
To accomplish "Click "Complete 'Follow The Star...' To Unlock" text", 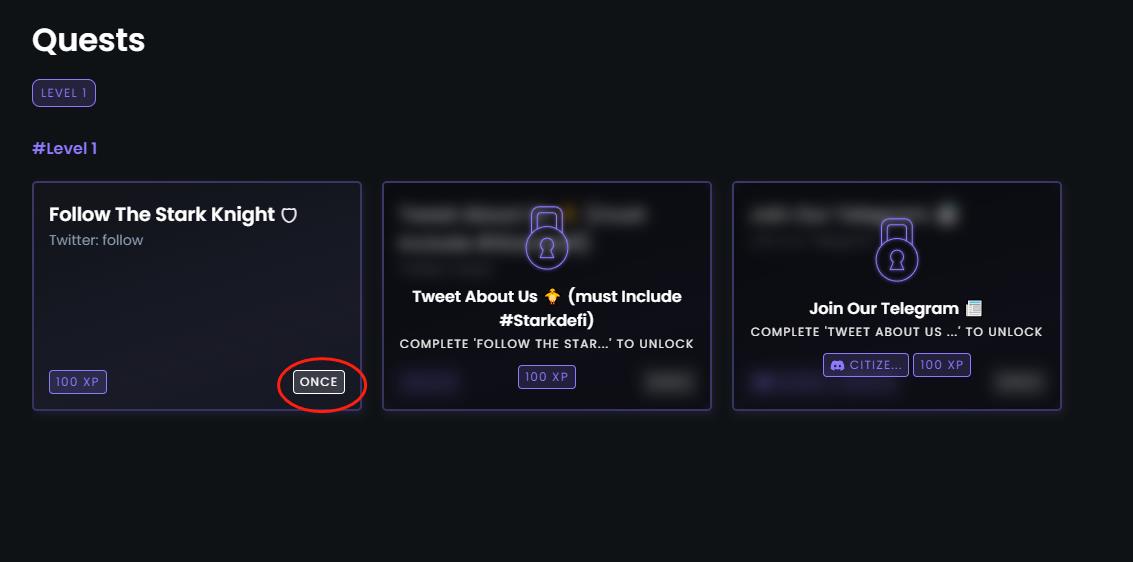I will coord(546,344).
